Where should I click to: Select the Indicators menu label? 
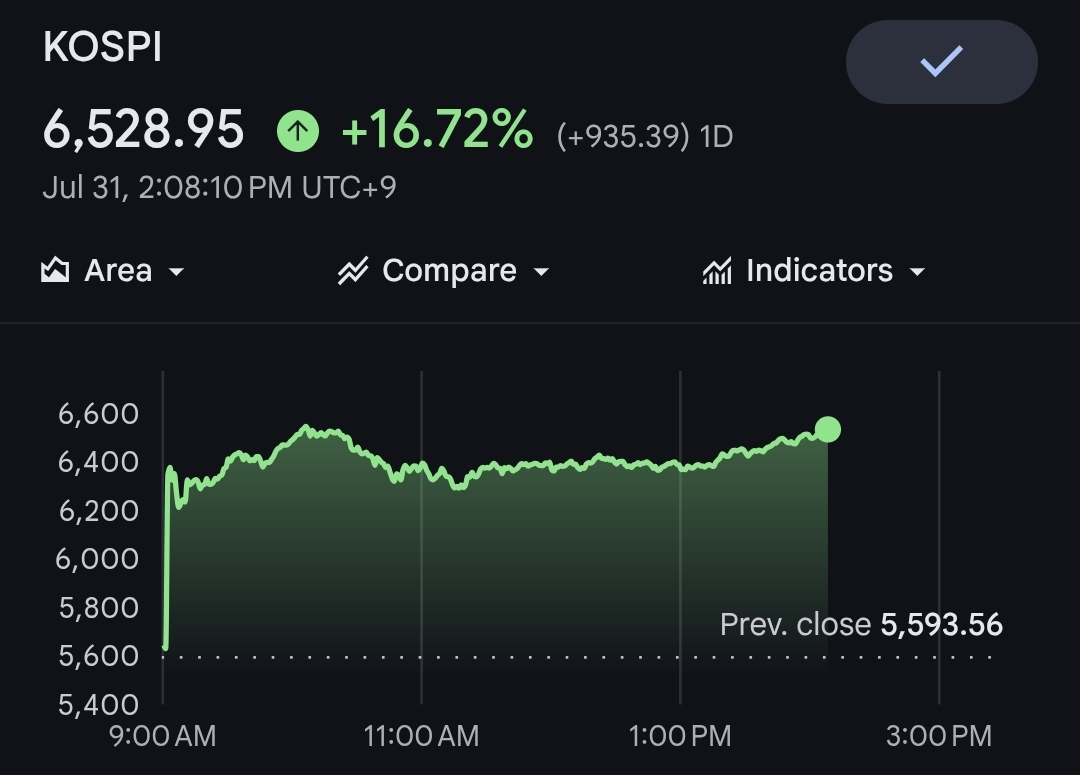pos(820,270)
